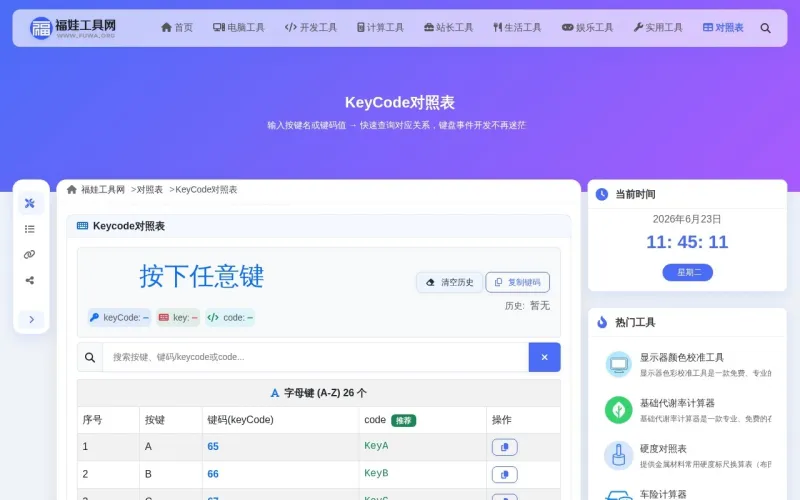Click the monitor icon for 显示器颜色校准工具

(x=618, y=364)
